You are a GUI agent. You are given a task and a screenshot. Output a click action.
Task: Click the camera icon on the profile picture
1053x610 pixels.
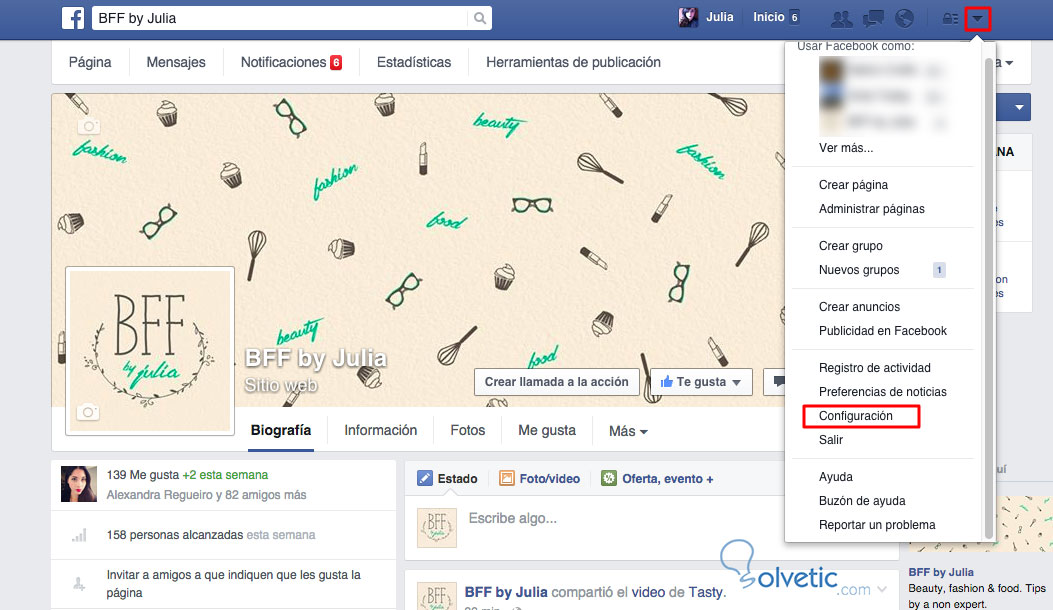pyautogui.click(x=87, y=411)
